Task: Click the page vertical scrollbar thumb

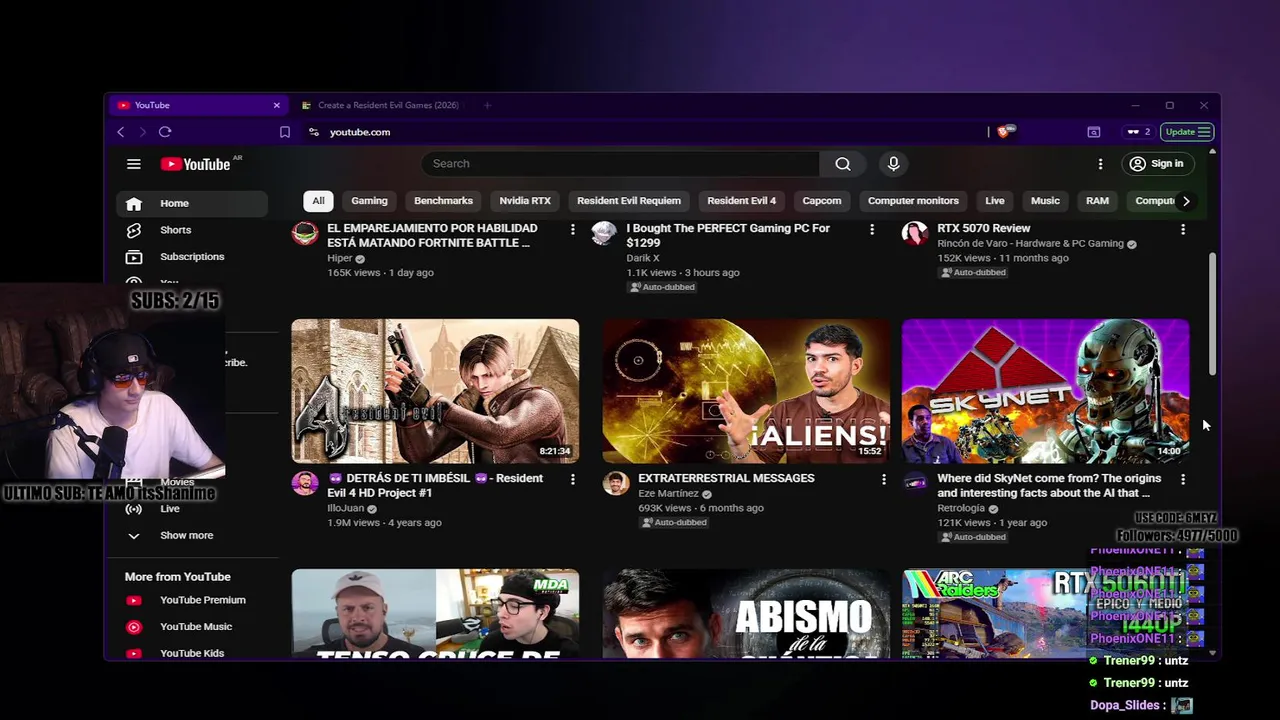Action: [x=1212, y=314]
